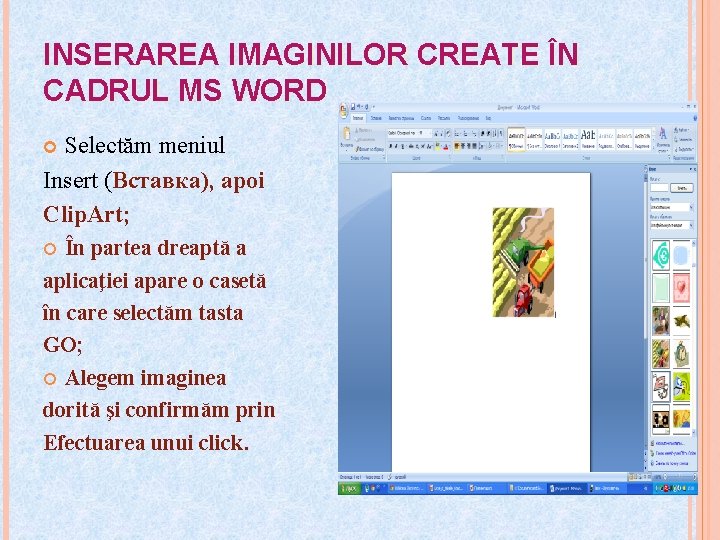Open the round Office button menu

pos(343,111)
